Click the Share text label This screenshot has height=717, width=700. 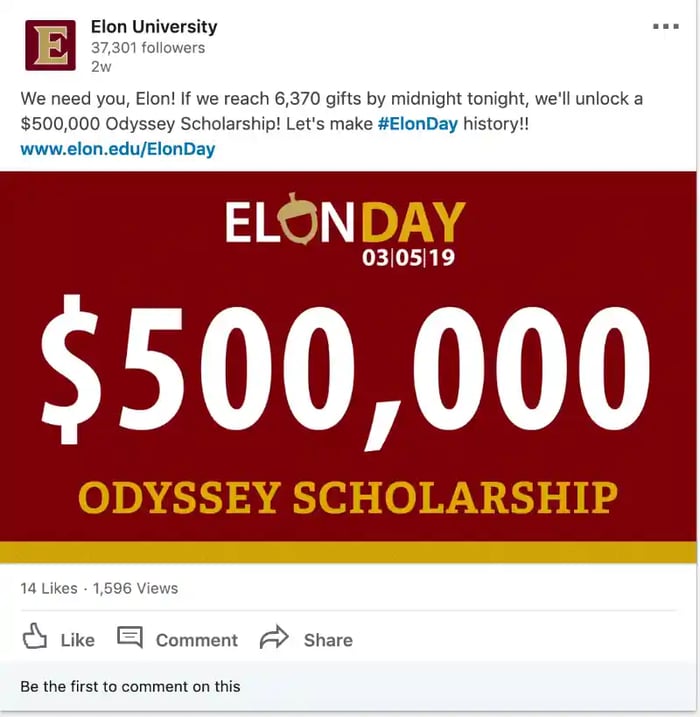(x=328, y=640)
